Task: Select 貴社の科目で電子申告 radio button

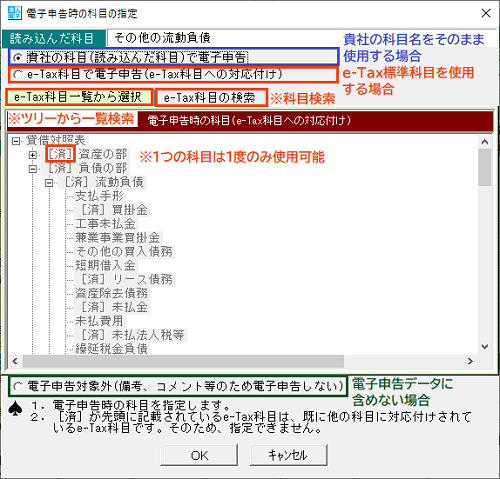Action: coord(17,58)
